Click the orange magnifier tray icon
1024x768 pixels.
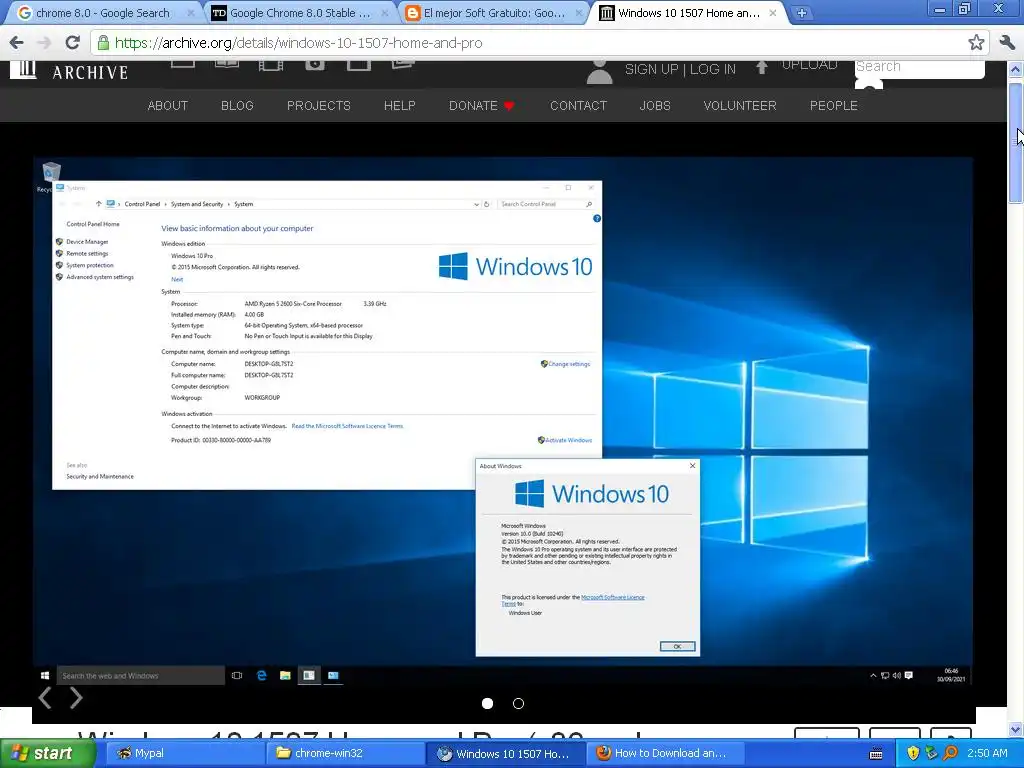pyautogui.click(x=950, y=753)
